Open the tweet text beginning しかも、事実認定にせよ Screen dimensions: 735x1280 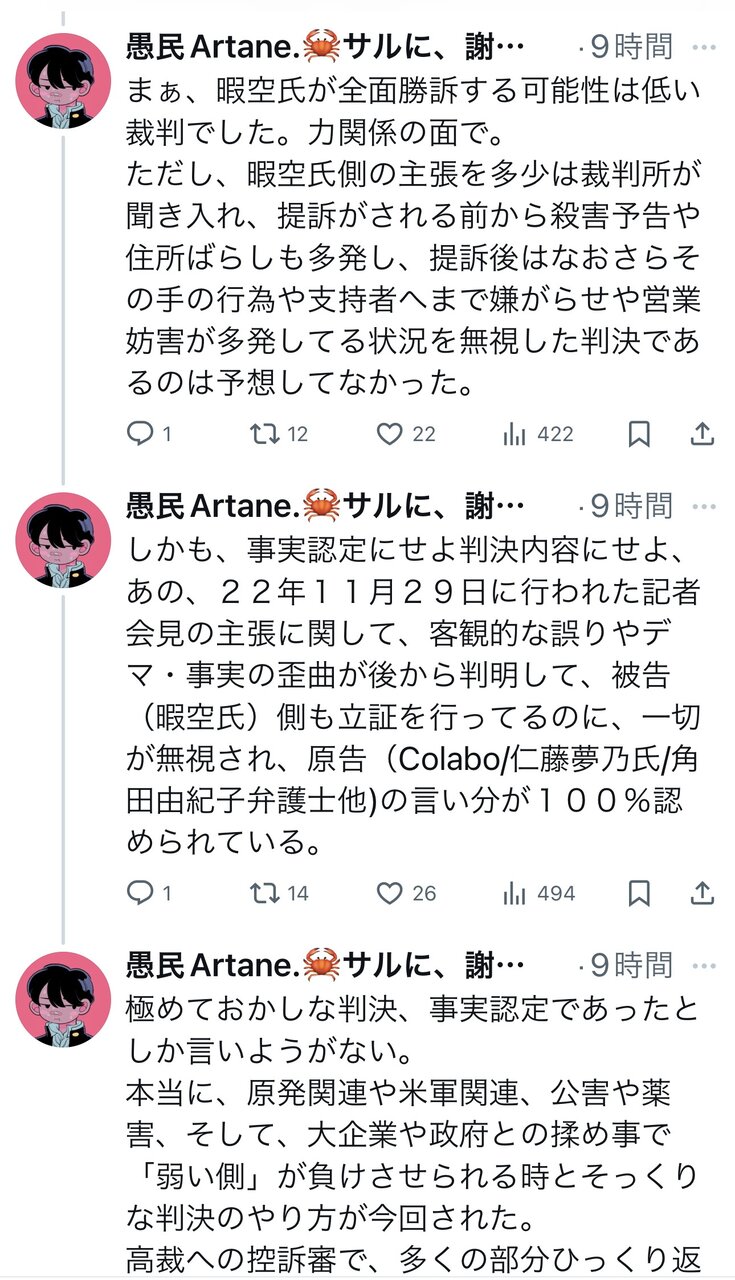pyautogui.click(x=413, y=697)
